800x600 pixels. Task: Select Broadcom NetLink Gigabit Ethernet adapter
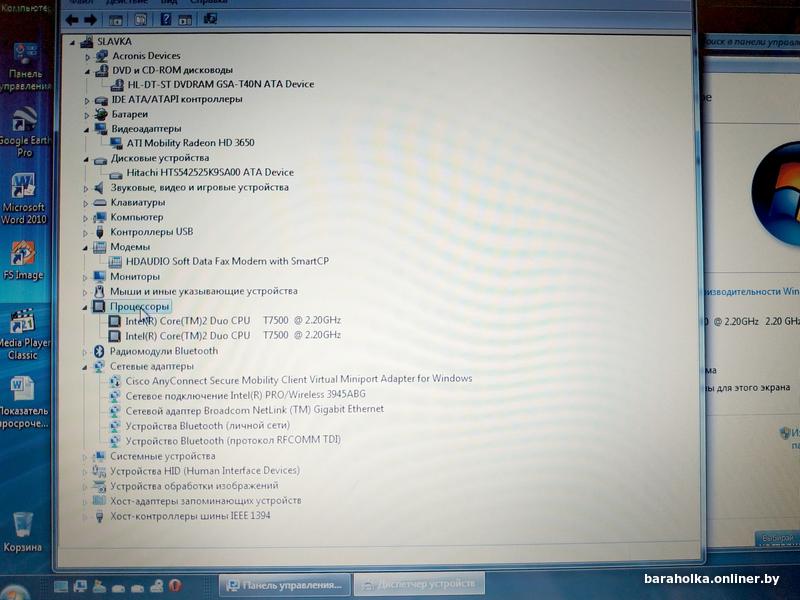[255, 410]
